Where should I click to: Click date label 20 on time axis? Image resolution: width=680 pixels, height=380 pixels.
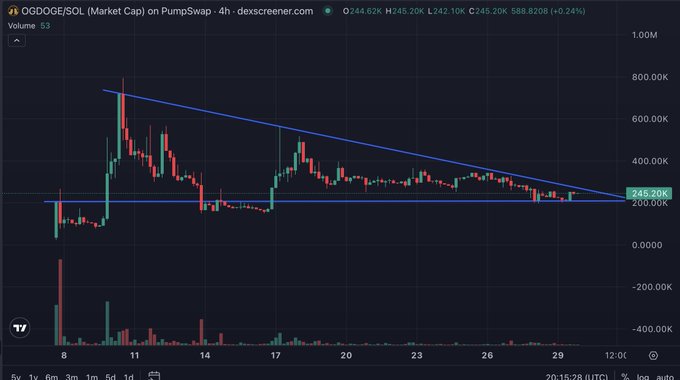(x=346, y=356)
